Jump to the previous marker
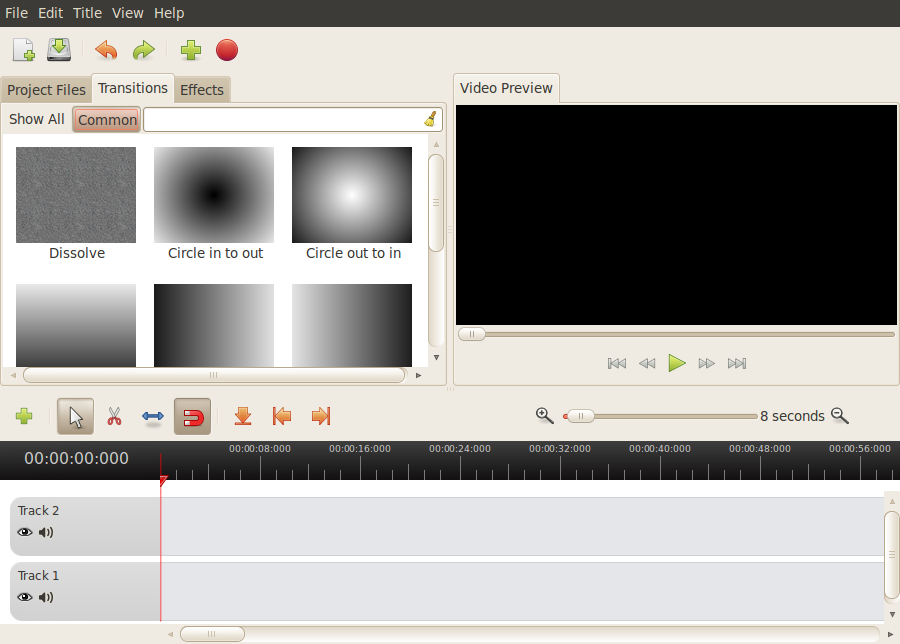Viewport: 900px width, 644px height. point(281,416)
